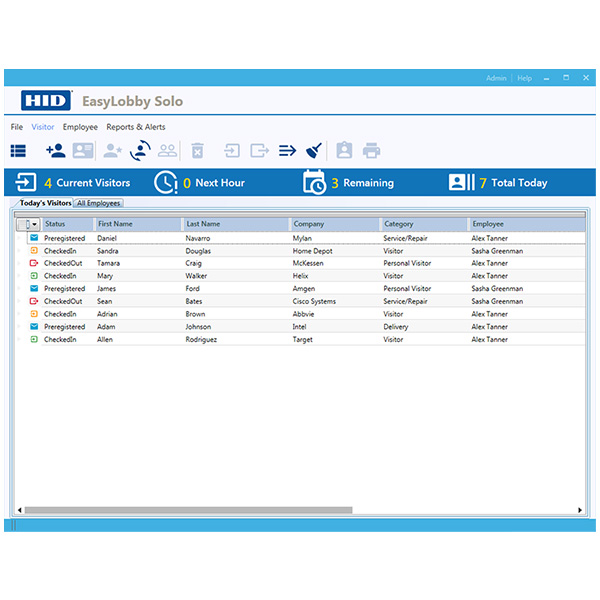Click the badge preview icon
This screenshot has width=600, height=600.
(x=344, y=150)
